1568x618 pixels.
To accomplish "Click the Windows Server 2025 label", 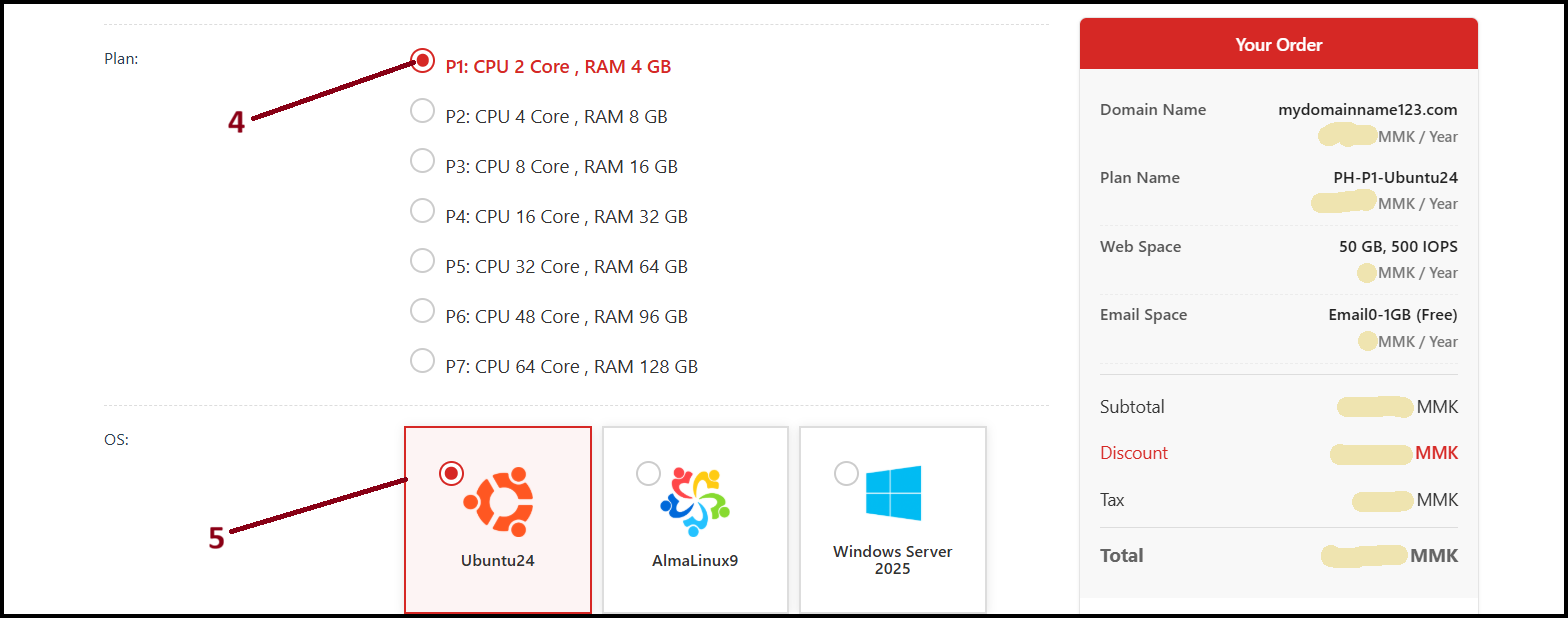I will (x=893, y=560).
